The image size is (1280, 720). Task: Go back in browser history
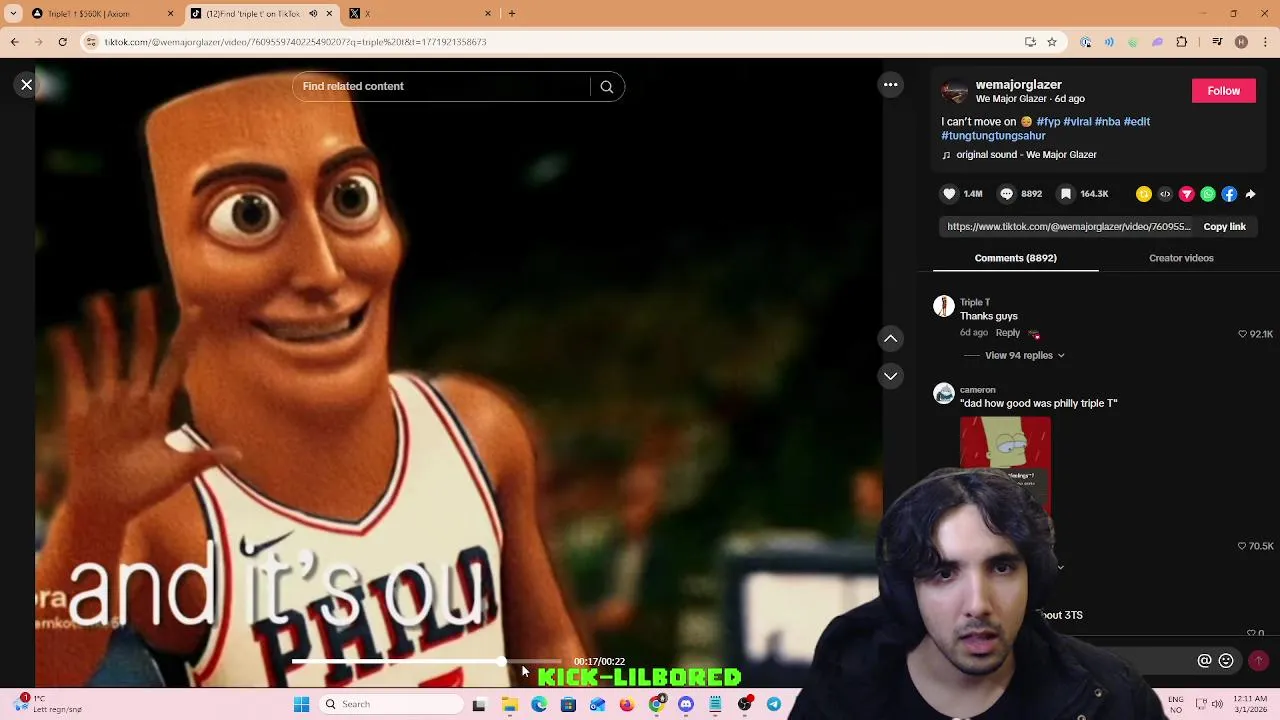pyautogui.click(x=14, y=42)
